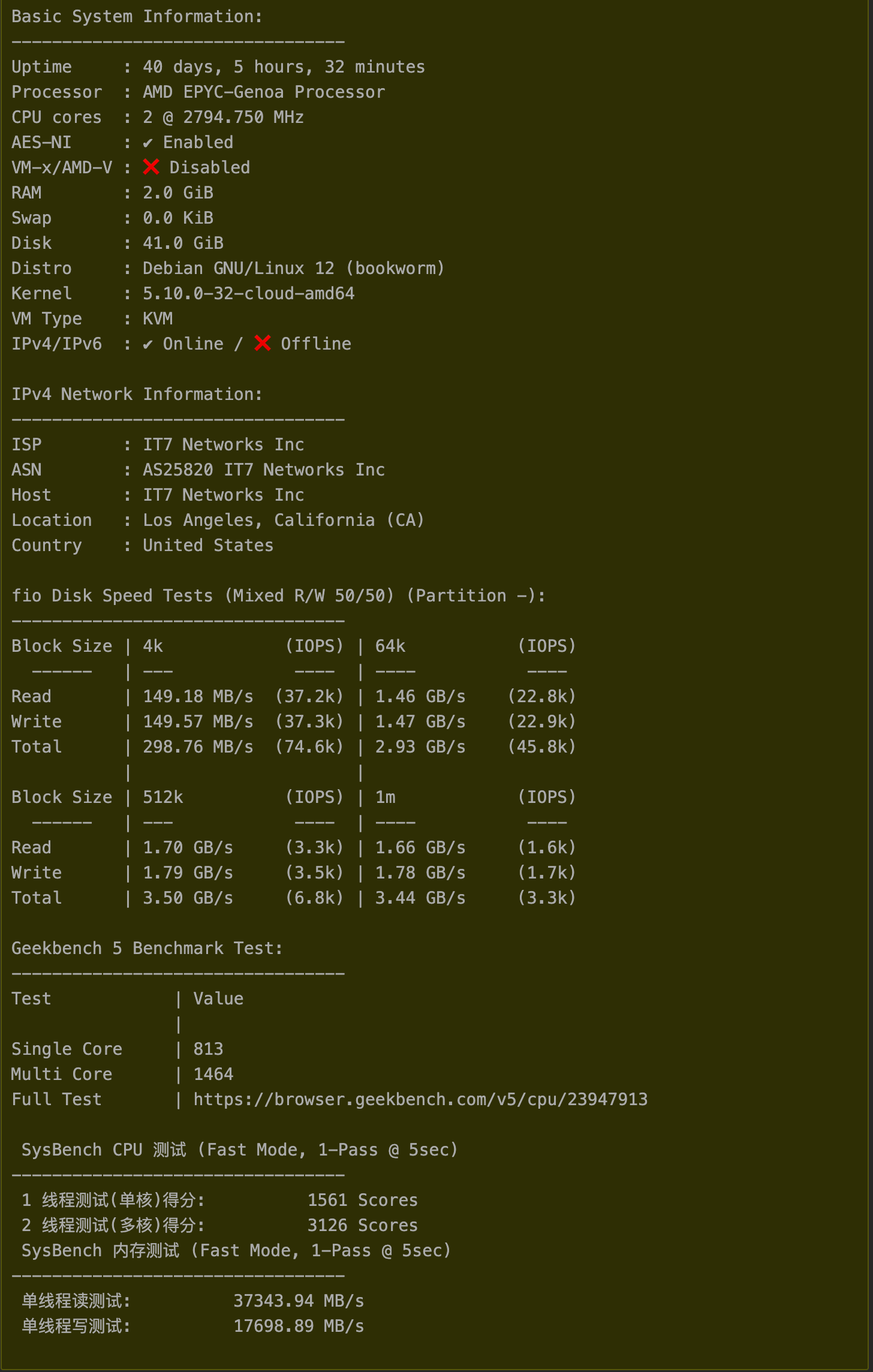Click the Multi Core score 1464
This screenshot has height=1372, width=873.
tap(213, 1074)
